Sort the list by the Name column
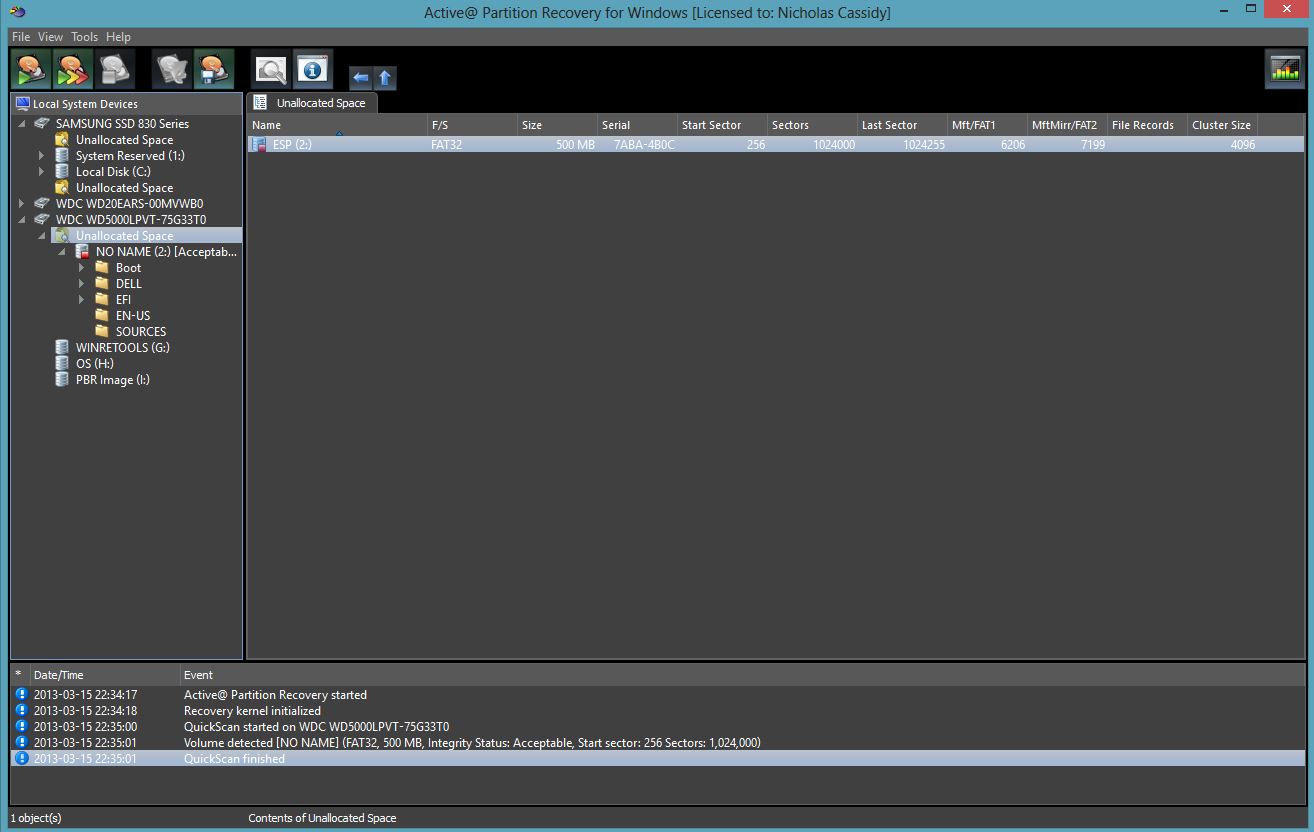This screenshot has width=1314, height=832. pos(337,125)
